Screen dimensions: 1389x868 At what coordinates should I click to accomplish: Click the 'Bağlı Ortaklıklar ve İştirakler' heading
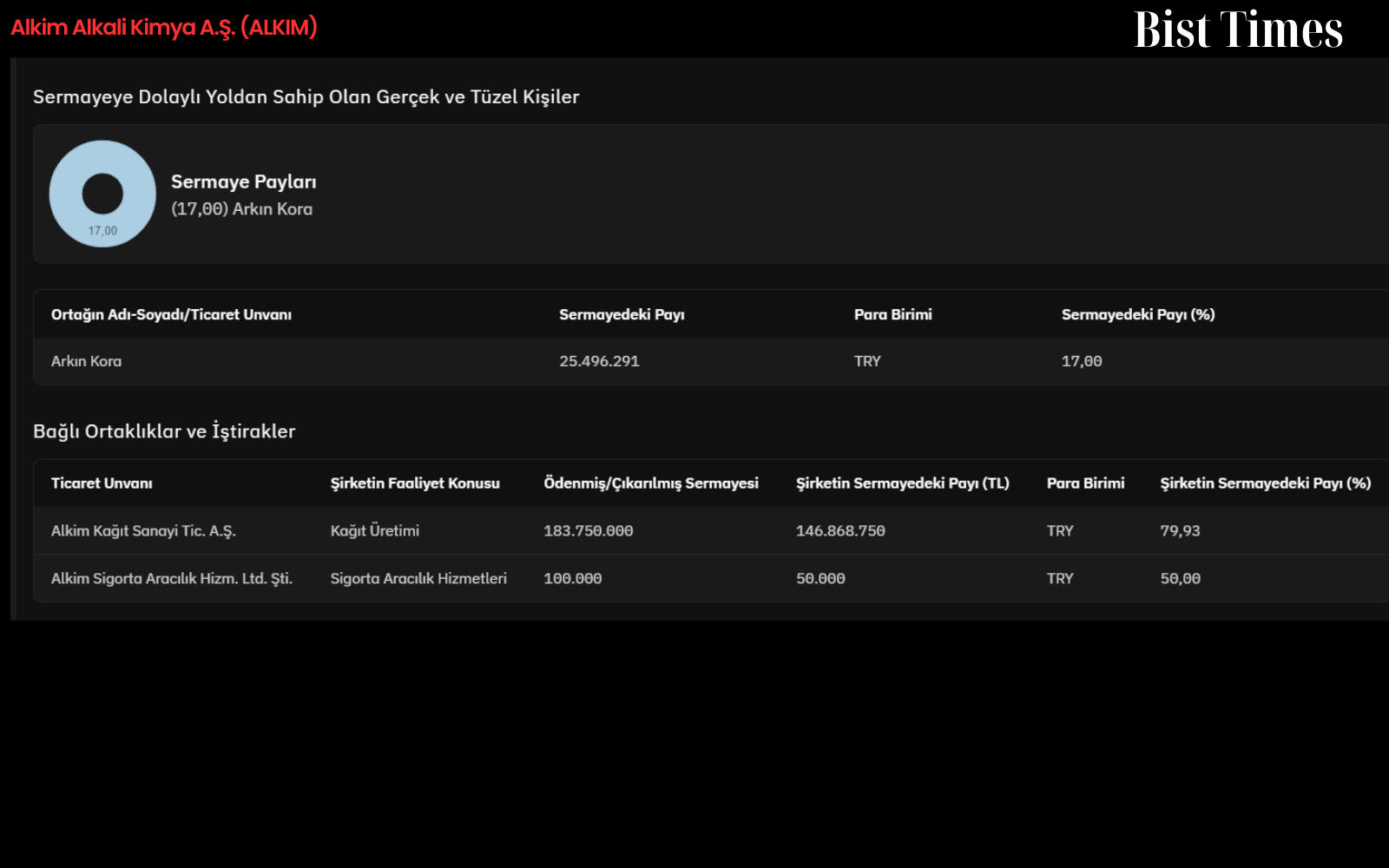pos(164,431)
